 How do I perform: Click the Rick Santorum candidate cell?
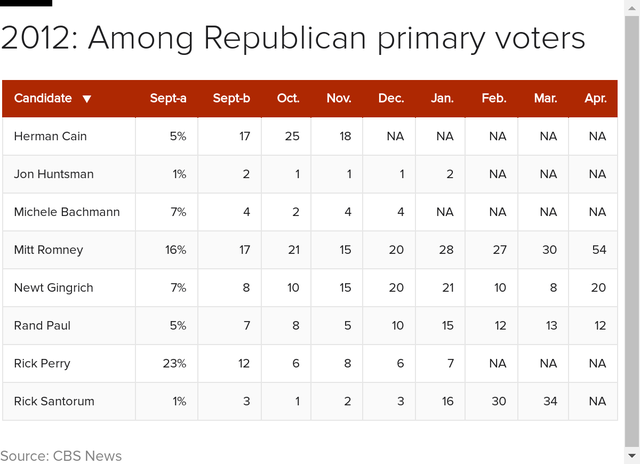(54, 402)
